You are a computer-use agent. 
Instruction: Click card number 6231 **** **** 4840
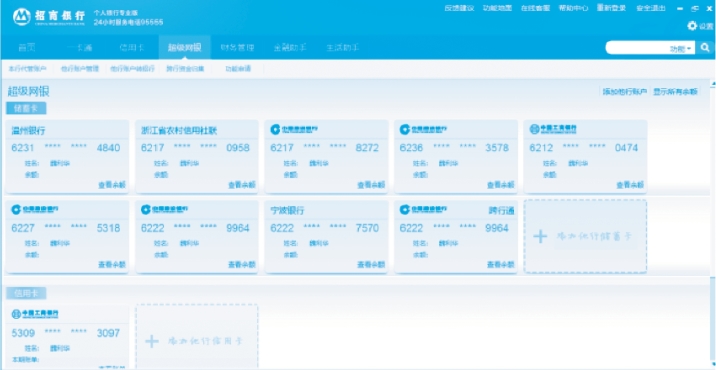click(x=66, y=148)
